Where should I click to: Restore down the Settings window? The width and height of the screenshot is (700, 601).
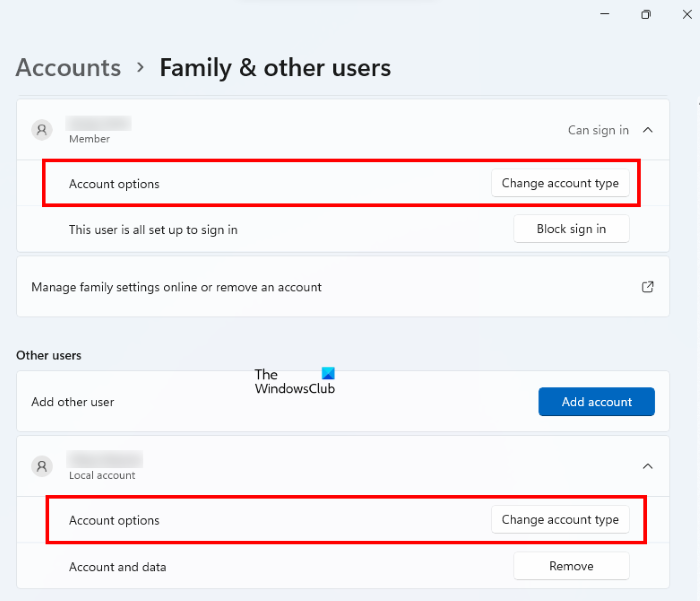[x=646, y=15]
